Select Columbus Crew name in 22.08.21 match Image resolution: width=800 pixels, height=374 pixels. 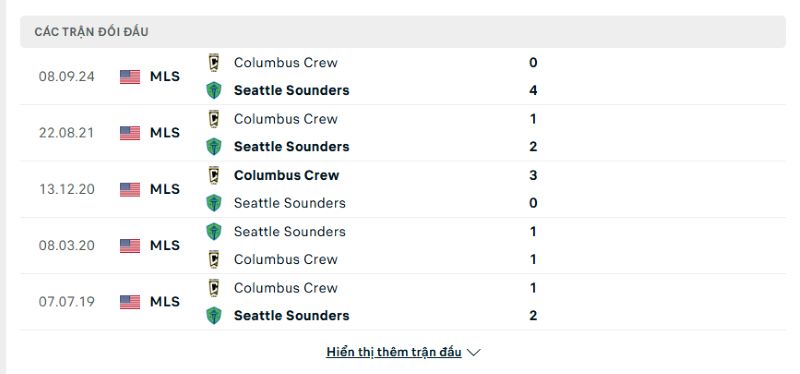(286, 119)
